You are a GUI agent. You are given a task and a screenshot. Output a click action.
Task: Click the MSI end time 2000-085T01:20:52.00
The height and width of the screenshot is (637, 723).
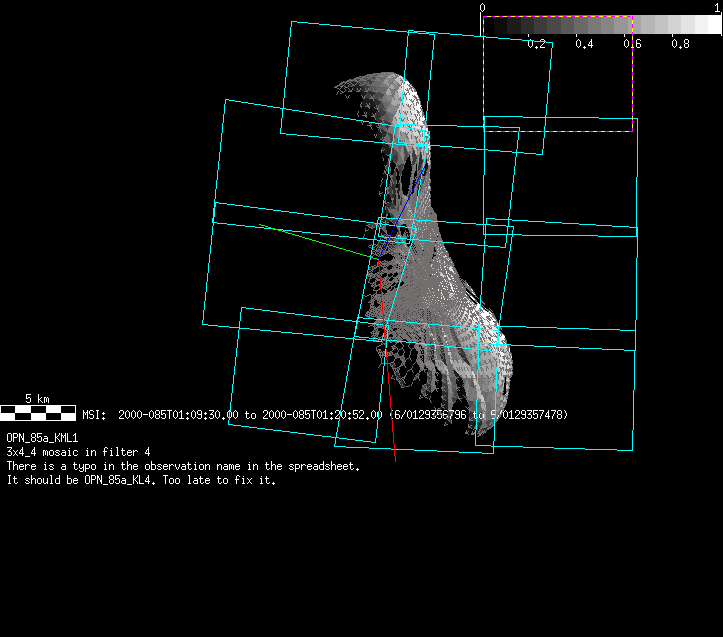pos(322,414)
